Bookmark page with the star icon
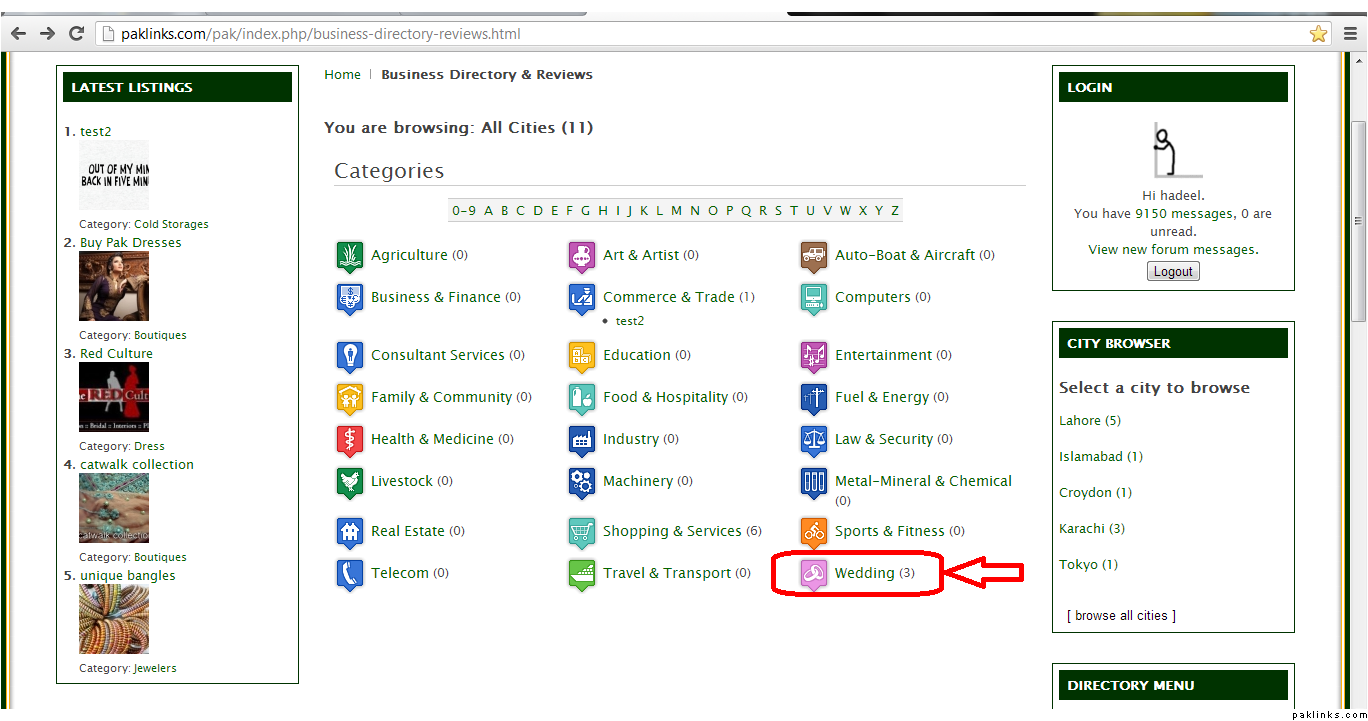1368x721 pixels. pyautogui.click(x=1318, y=34)
